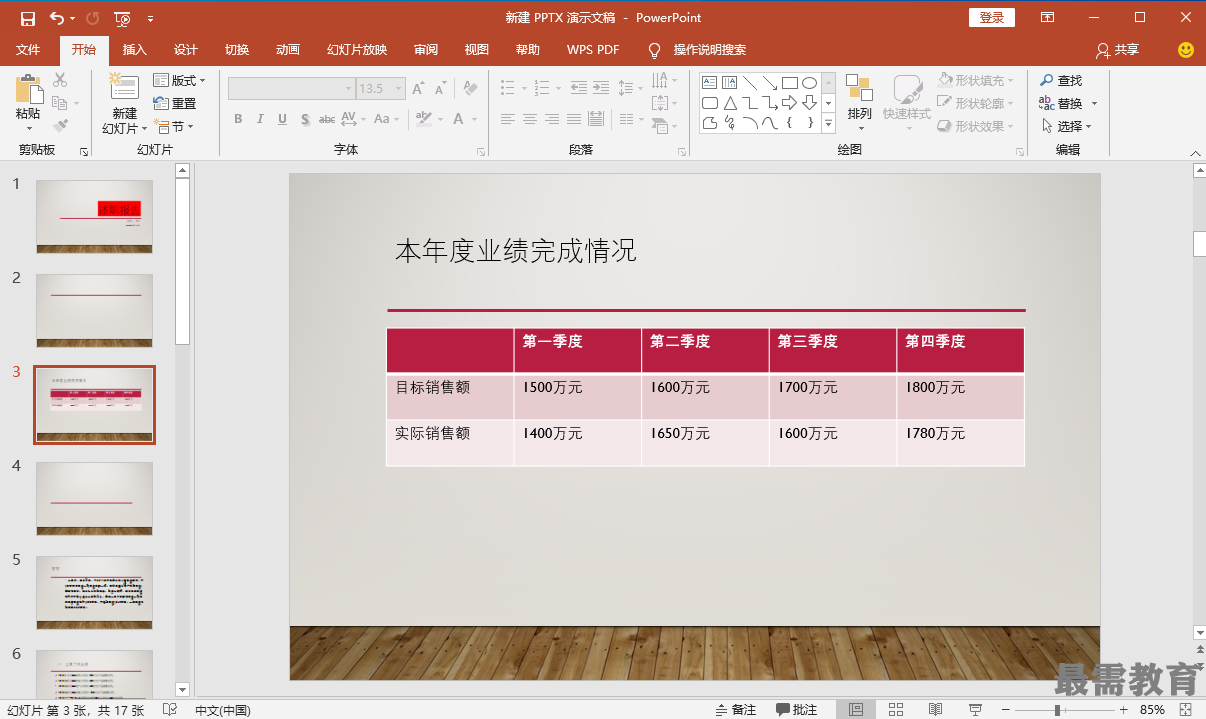Image resolution: width=1206 pixels, height=719 pixels.
Task: Pick the triangle shape in gallery
Action: click(729, 102)
